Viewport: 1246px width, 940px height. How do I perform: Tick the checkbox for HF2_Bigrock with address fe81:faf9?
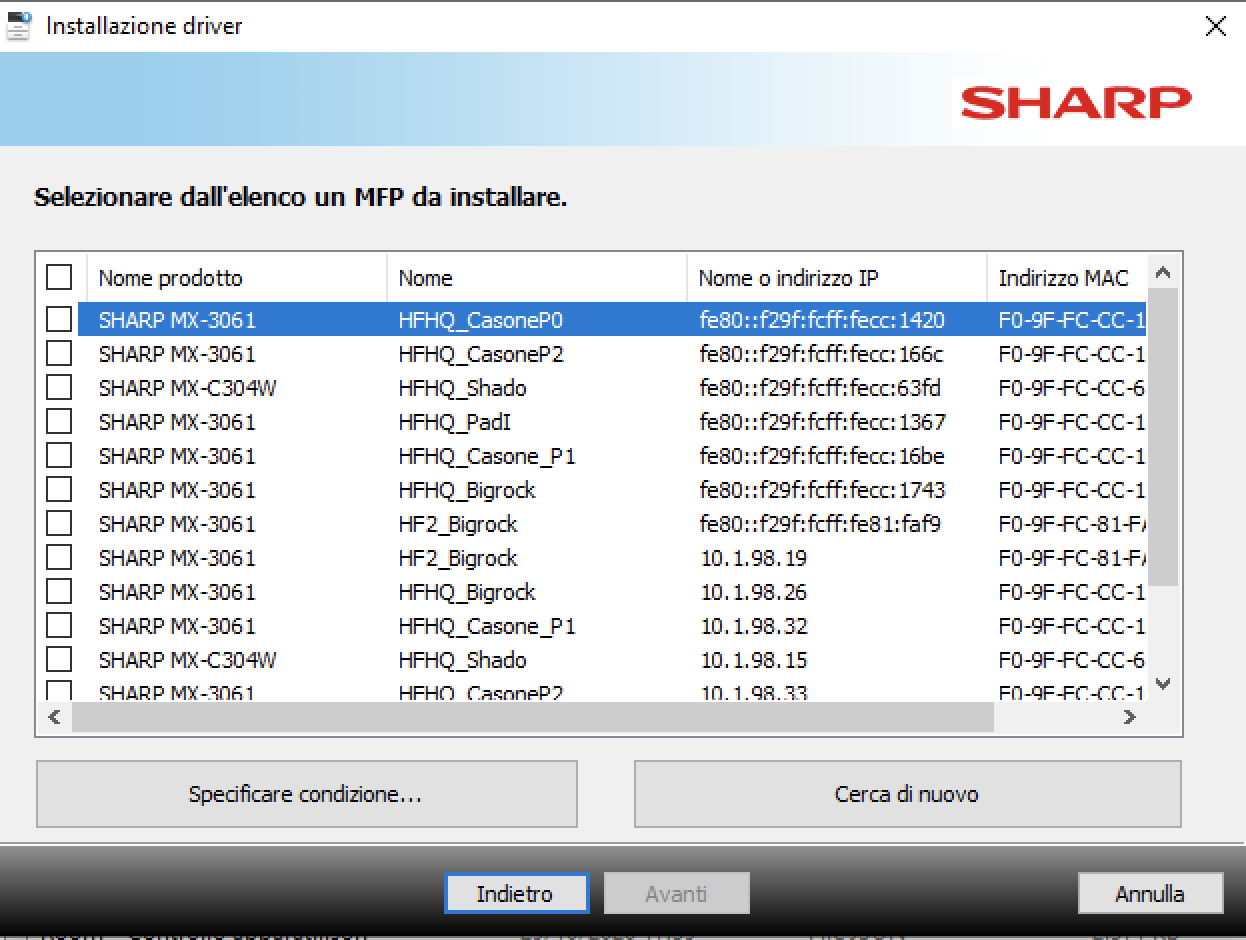click(59, 523)
